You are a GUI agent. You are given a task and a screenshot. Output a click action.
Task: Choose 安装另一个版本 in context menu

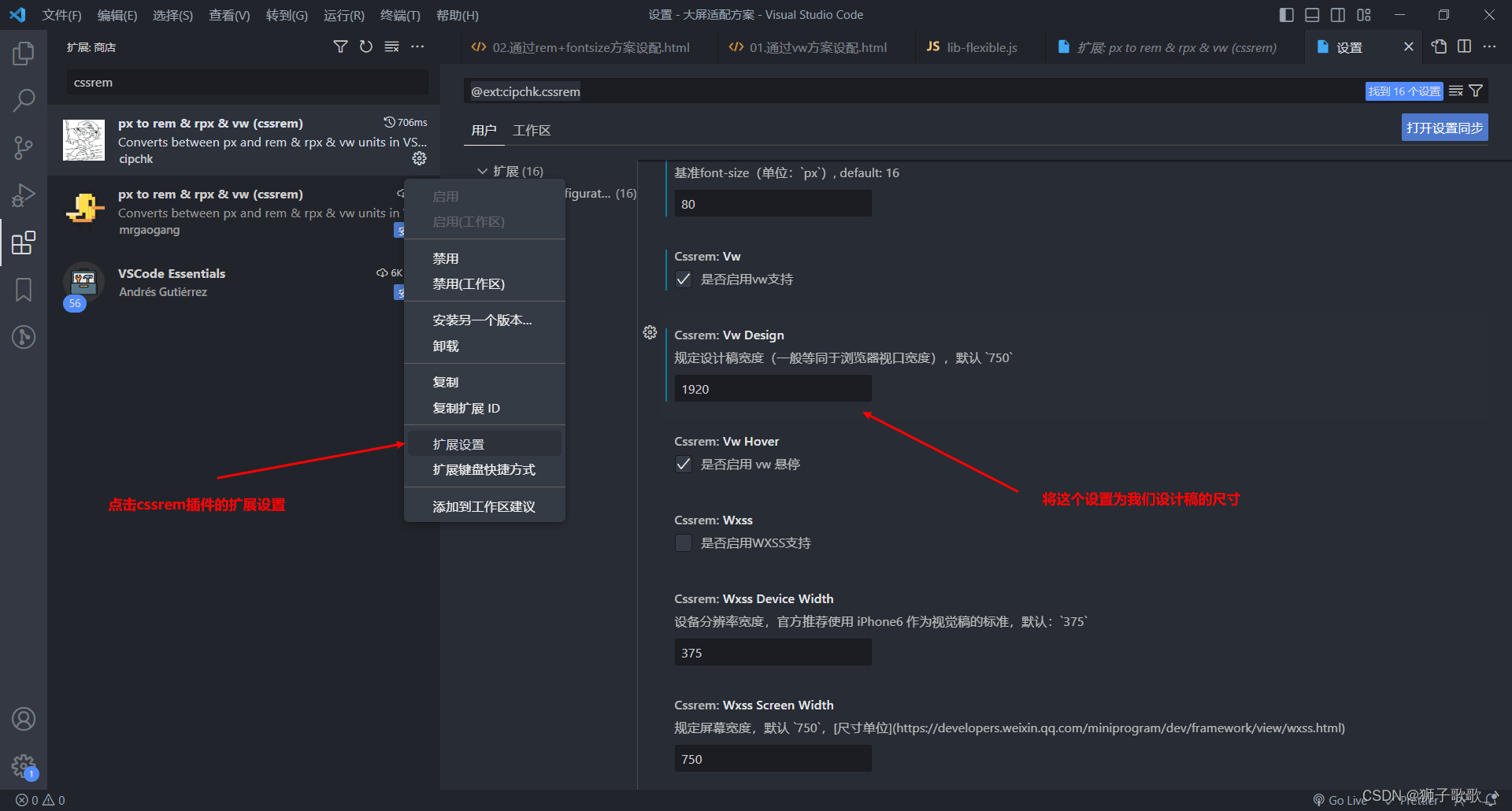484,320
